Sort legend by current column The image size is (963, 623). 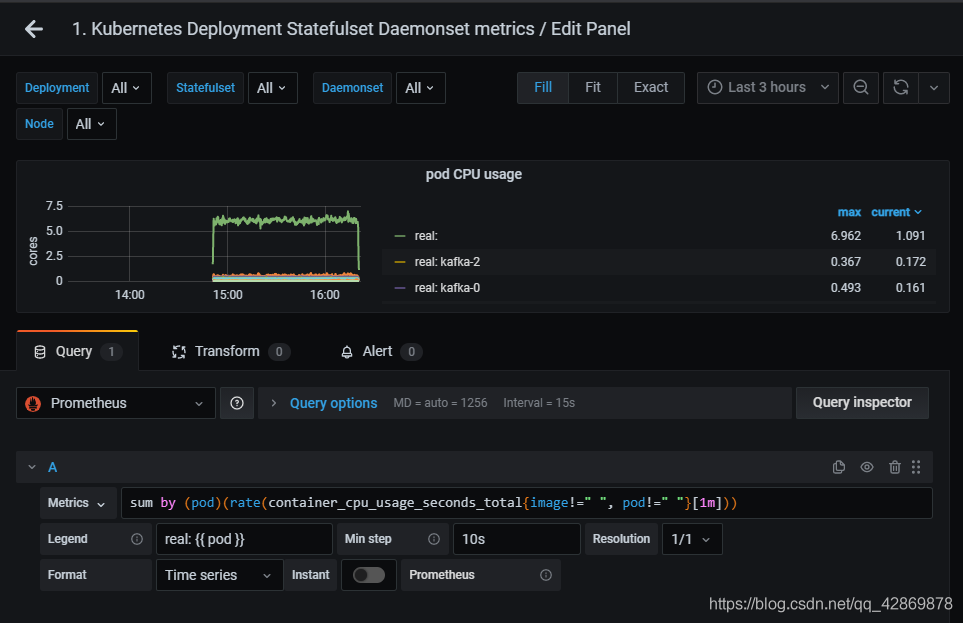coord(896,212)
